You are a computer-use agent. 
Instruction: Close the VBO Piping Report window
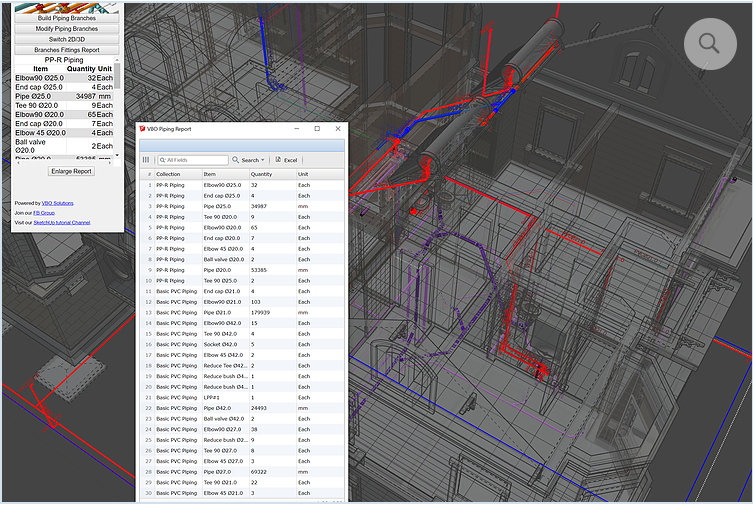(x=336, y=129)
